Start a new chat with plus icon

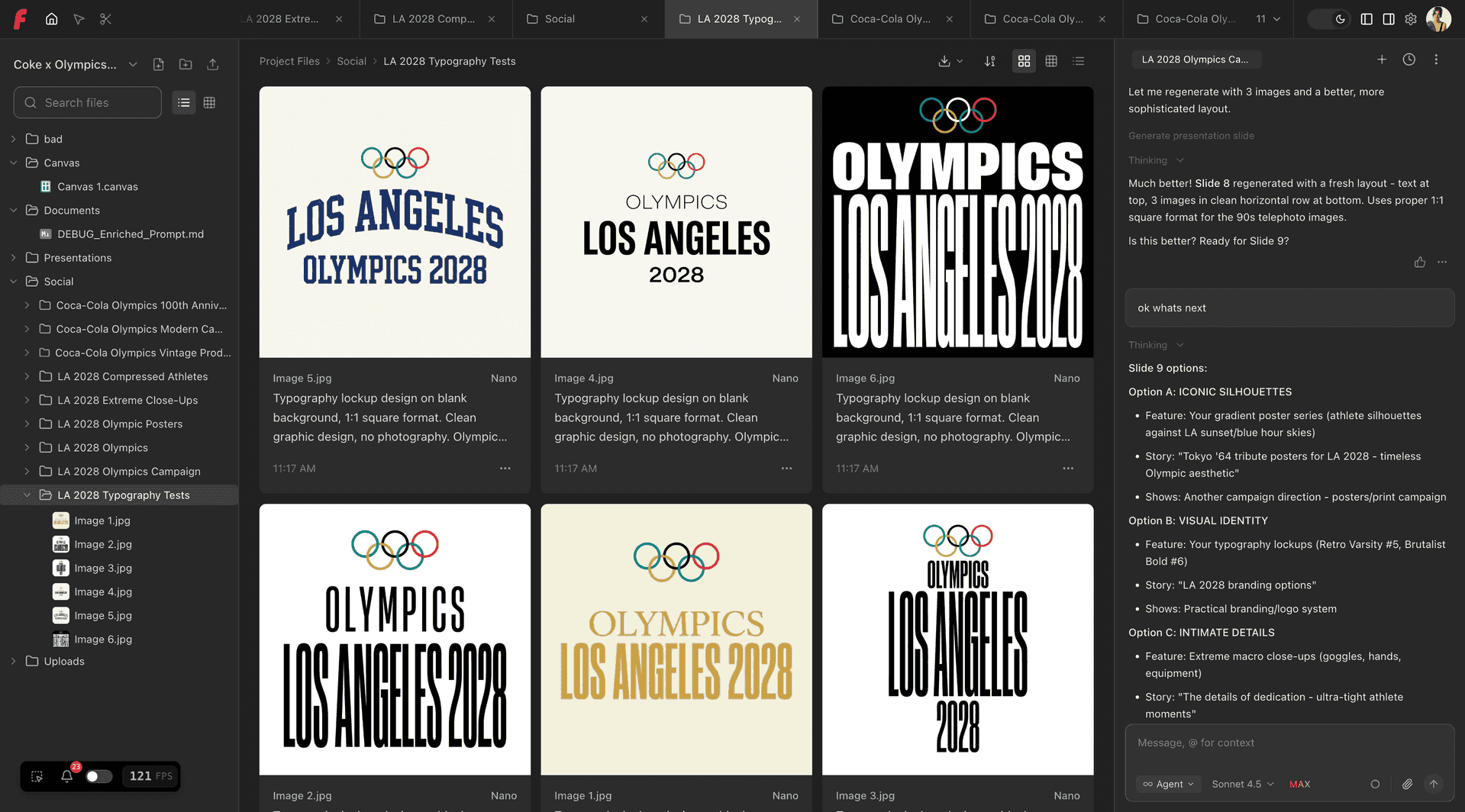(1381, 60)
